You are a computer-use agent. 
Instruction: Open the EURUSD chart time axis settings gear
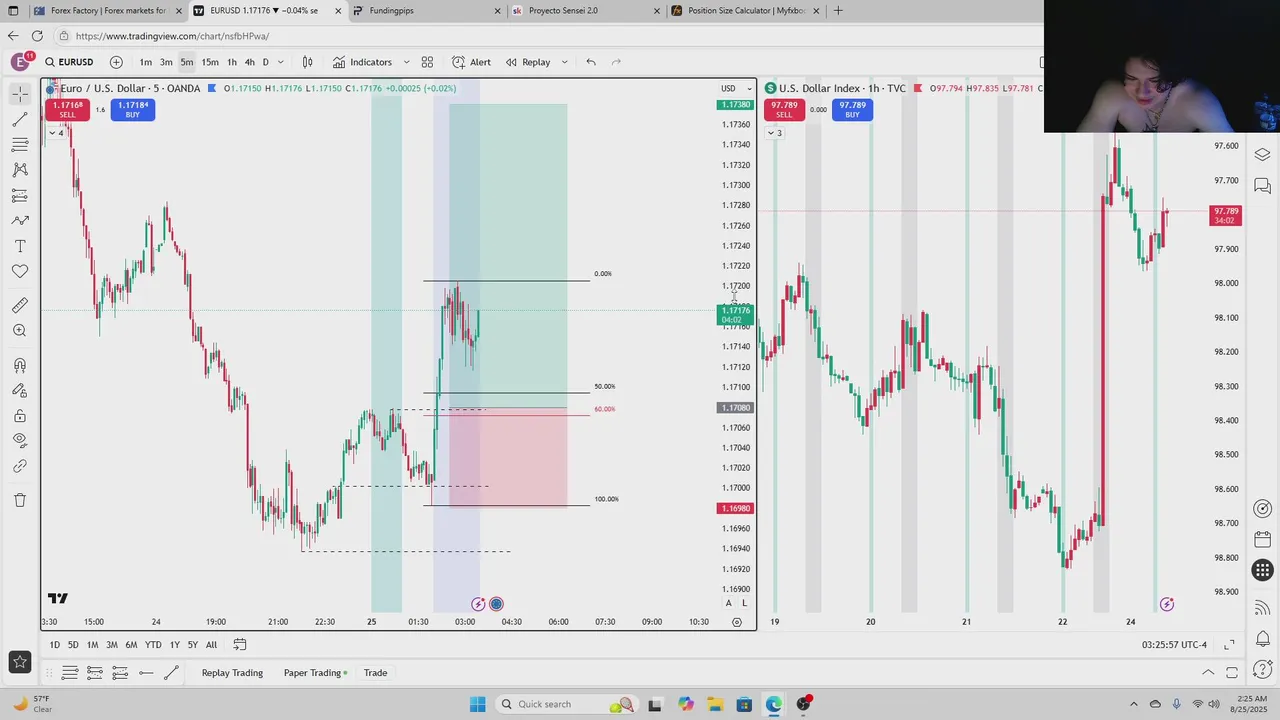[737, 622]
